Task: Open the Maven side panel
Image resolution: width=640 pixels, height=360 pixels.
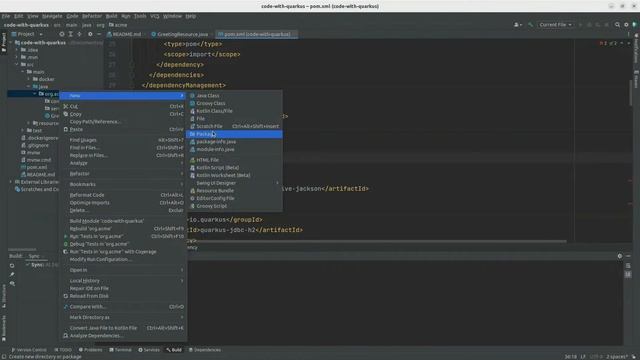Action: tap(636, 79)
